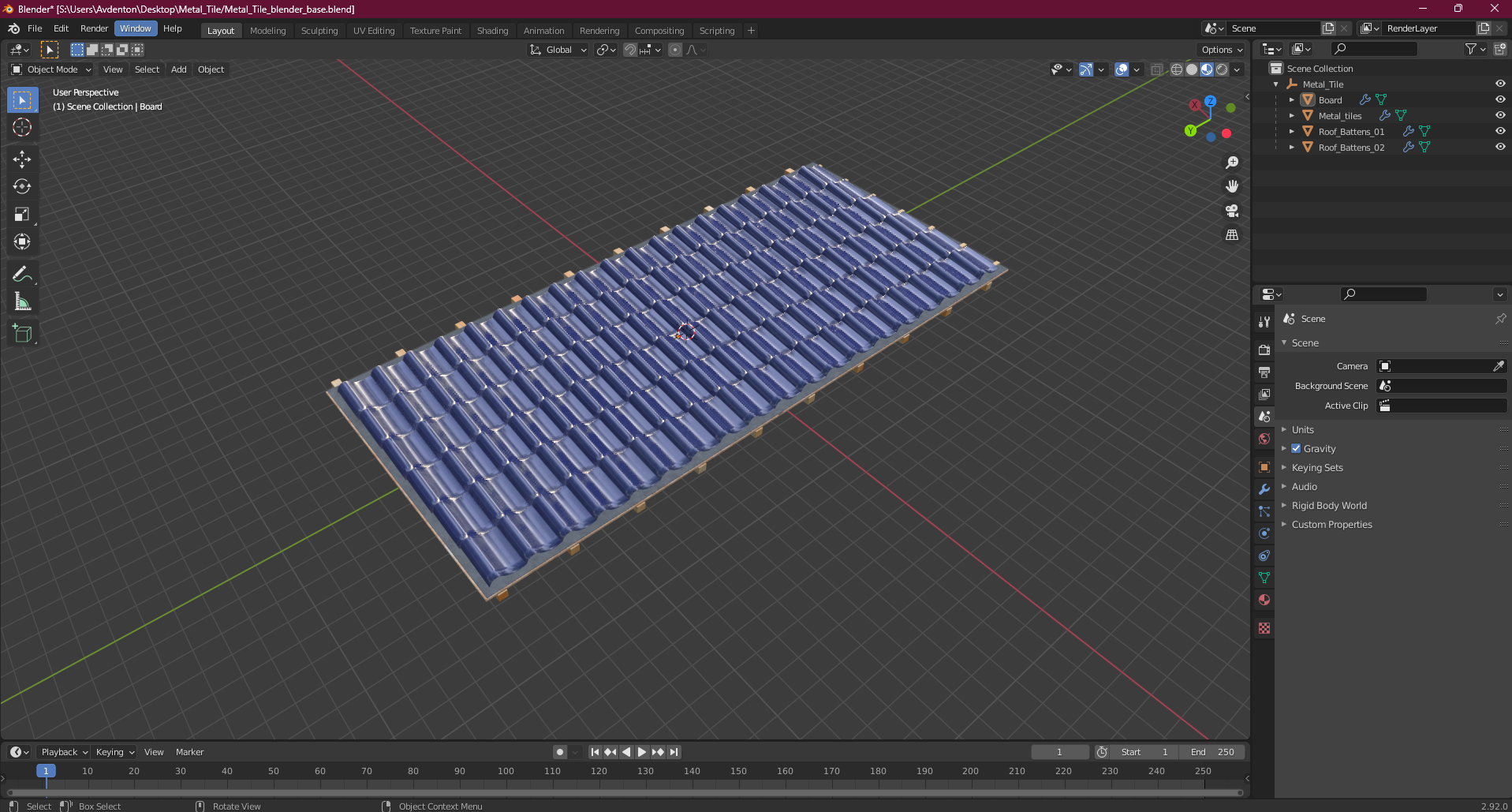Screen dimensions: 1512x812
Task: Open the Object Mode dropdown
Action: pyautogui.click(x=51, y=69)
